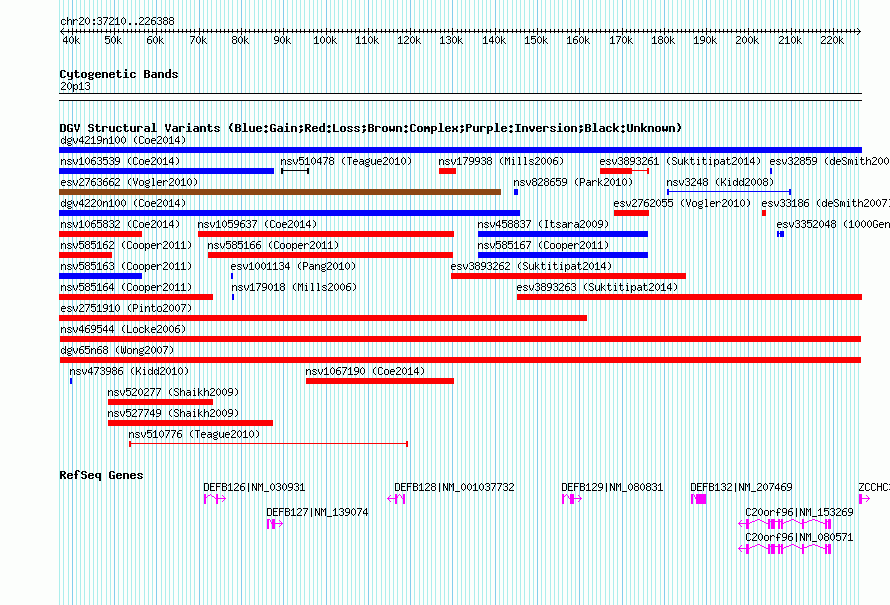The image size is (890, 605).
Task: Open the dgv4220n100 (Coe2014) blue bar
Action: (289, 213)
